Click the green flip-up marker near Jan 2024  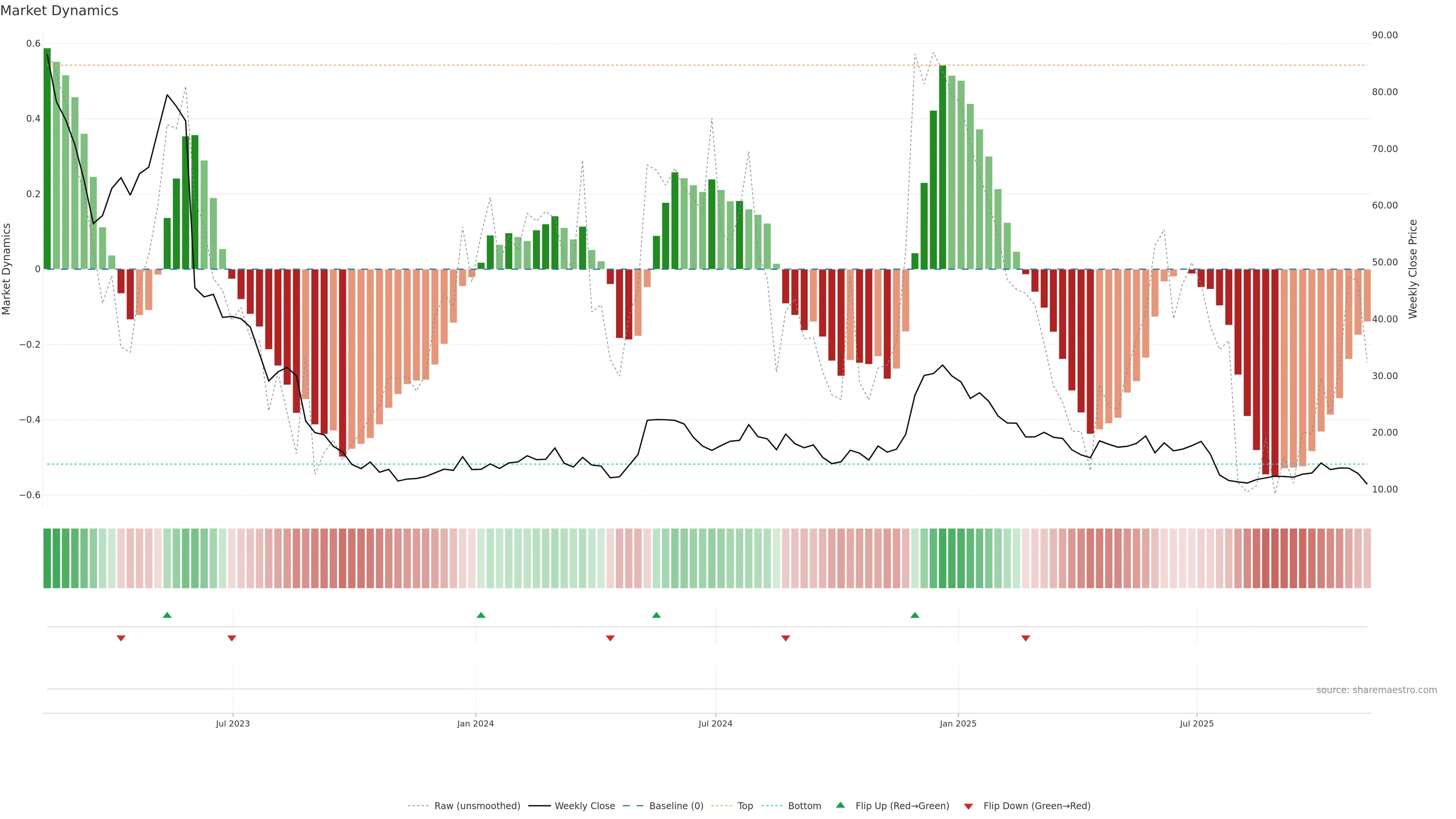481,615
